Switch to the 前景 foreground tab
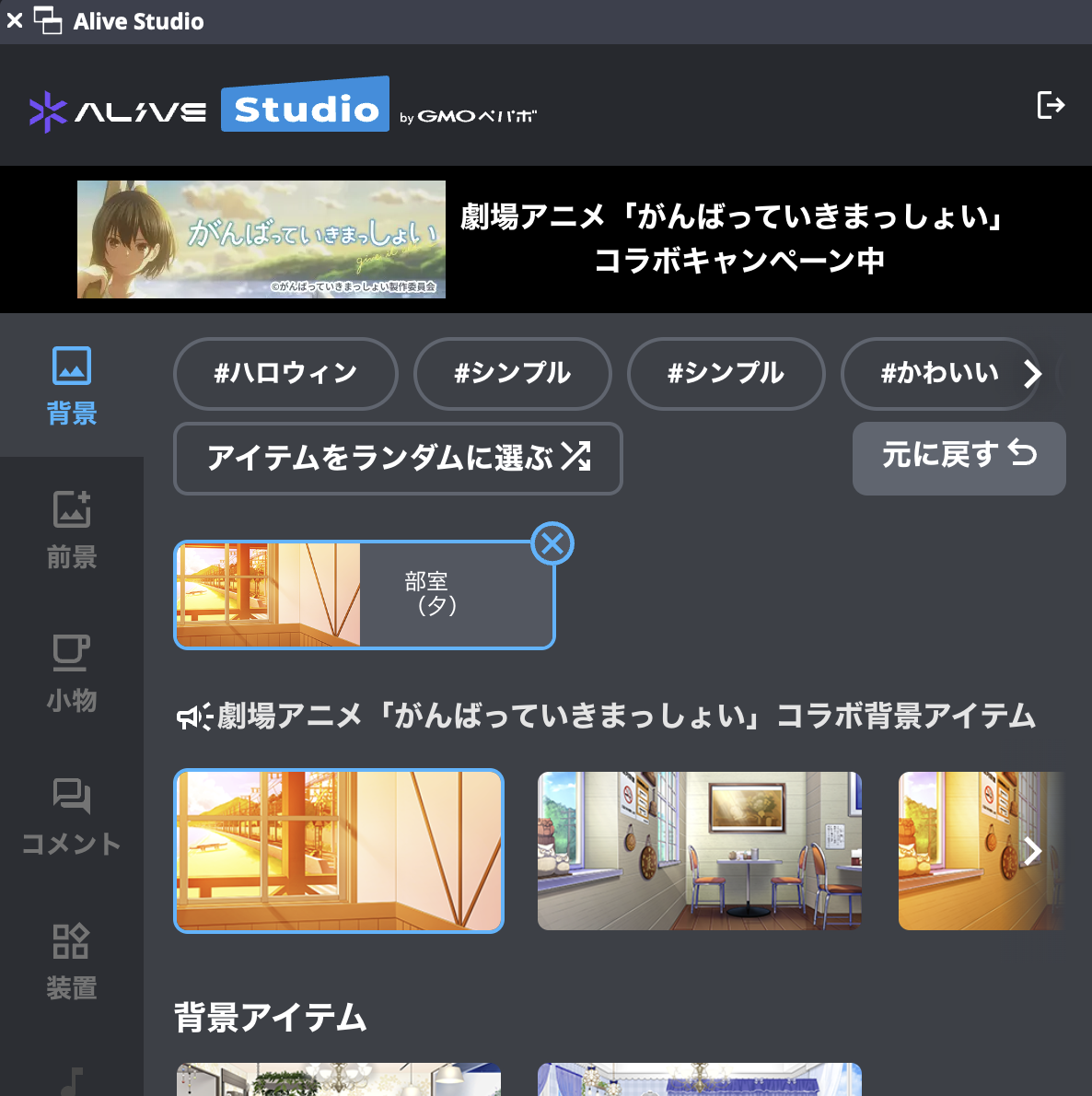 [x=71, y=530]
